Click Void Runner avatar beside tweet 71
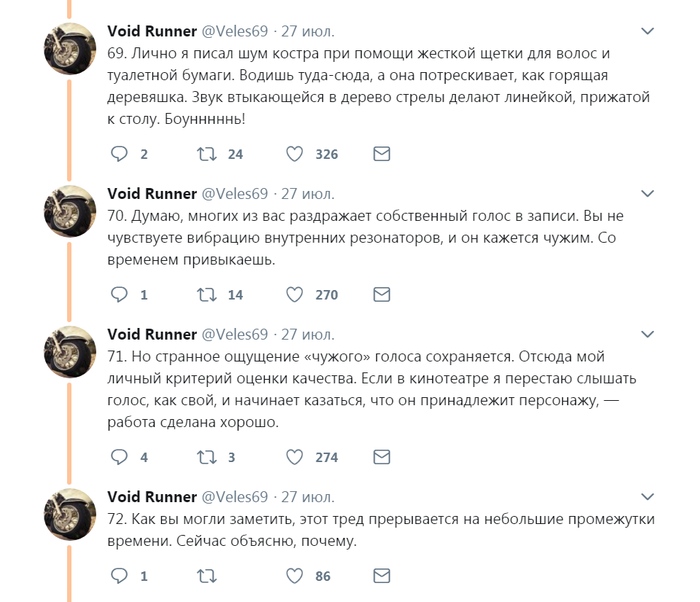Viewport: 700px width, 602px height. pyautogui.click(x=69, y=353)
